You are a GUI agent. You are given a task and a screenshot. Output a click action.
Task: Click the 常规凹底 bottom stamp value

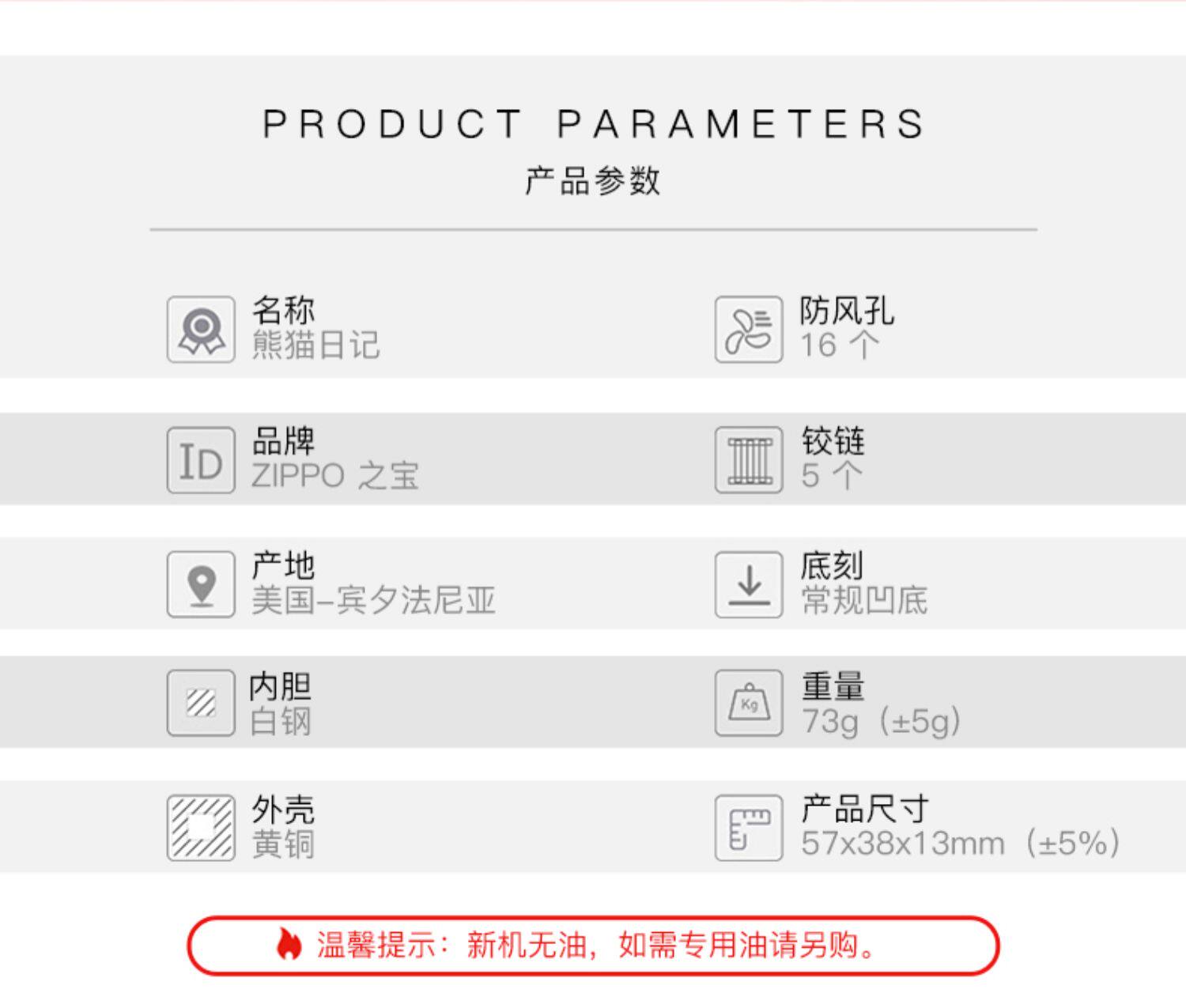tap(863, 601)
